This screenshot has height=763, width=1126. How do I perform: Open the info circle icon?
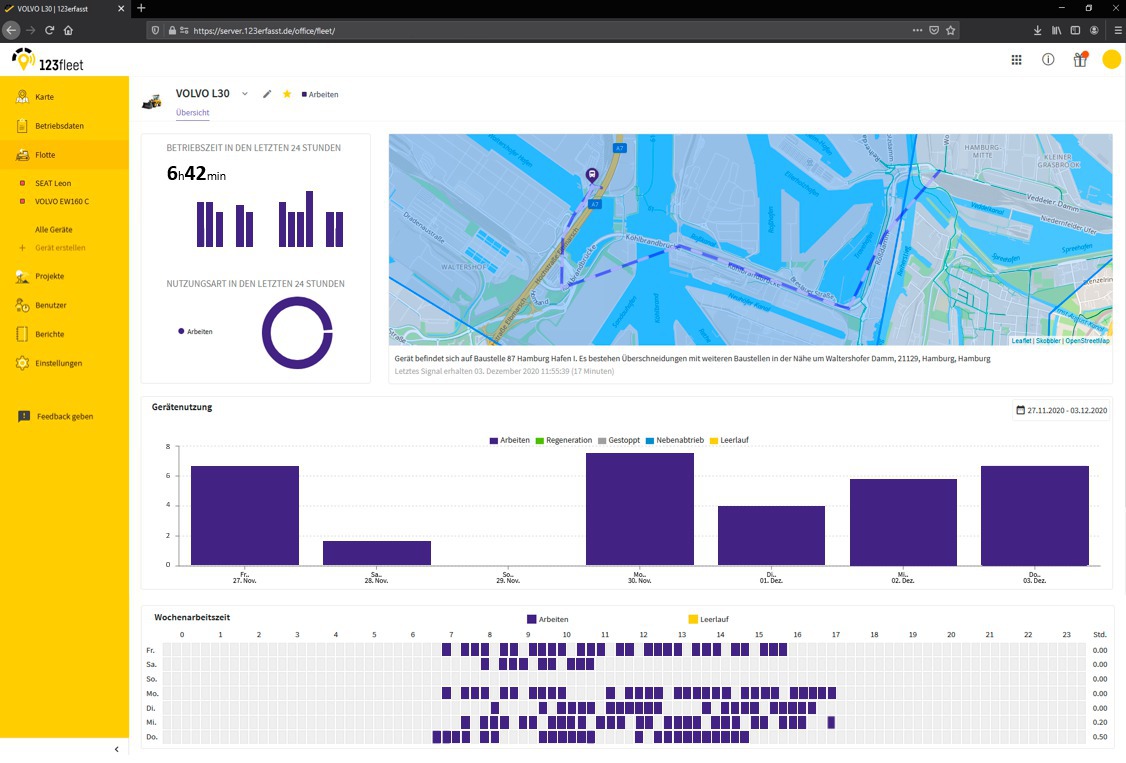tap(1048, 60)
